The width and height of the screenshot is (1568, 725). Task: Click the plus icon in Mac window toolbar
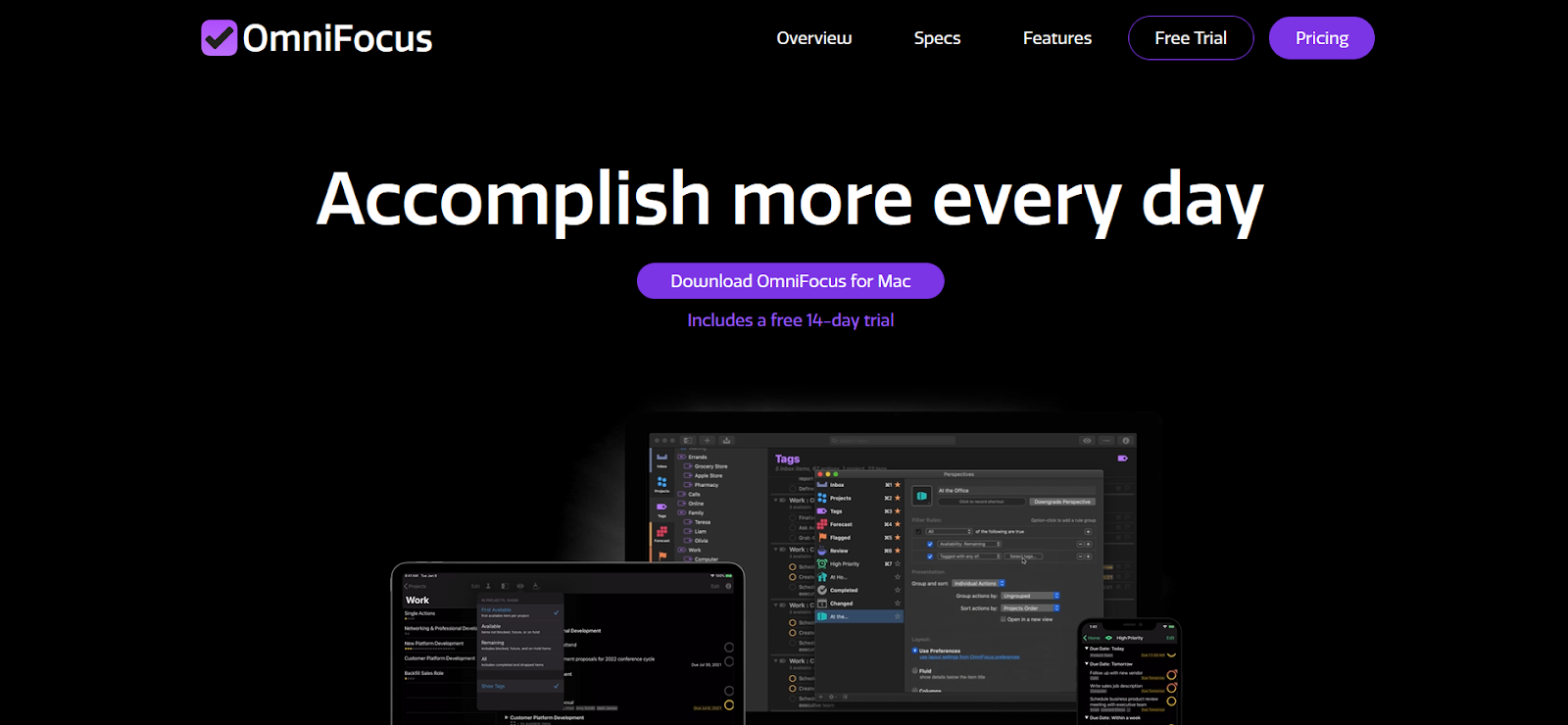(708, 441)
